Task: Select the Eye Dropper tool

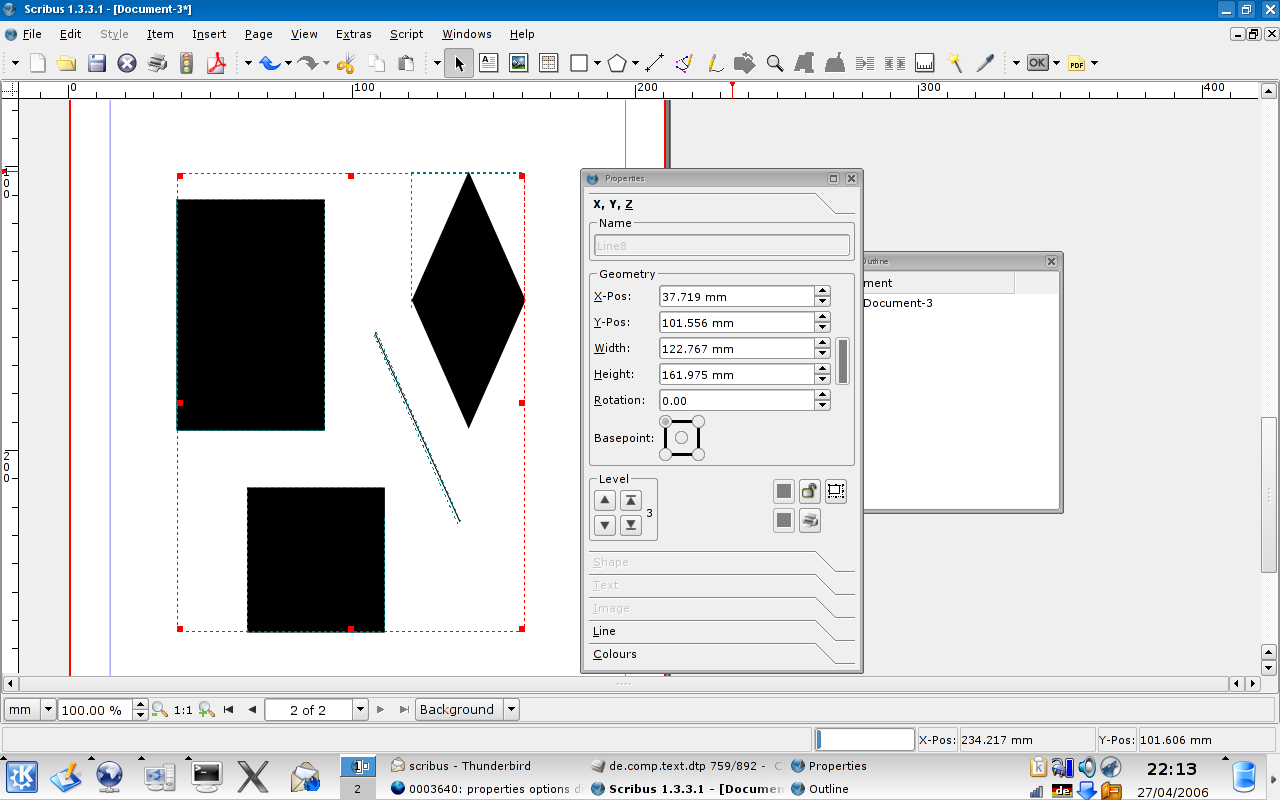Action: (985, 63)
